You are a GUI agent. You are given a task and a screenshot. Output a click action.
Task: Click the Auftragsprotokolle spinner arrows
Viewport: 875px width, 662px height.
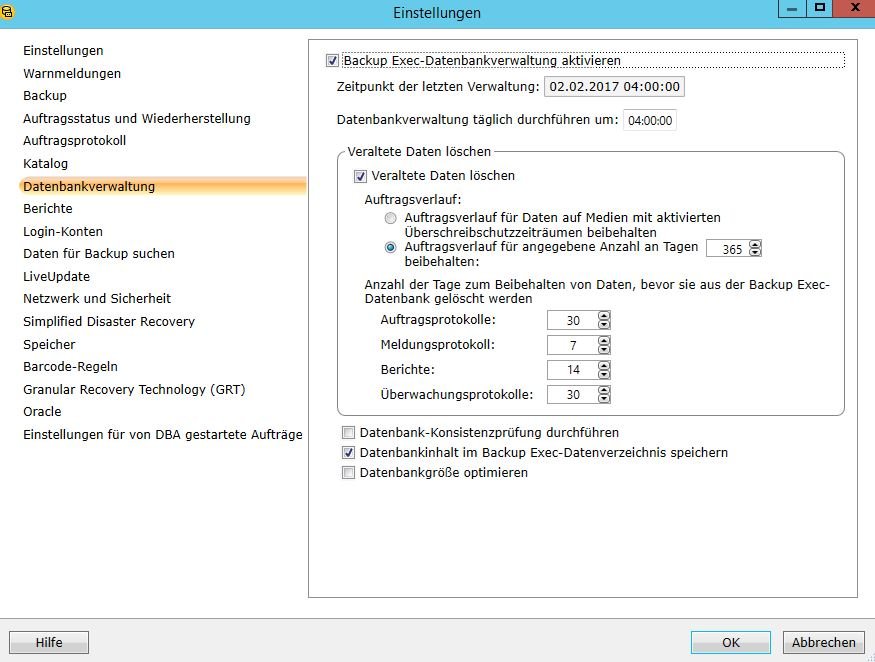(x=604, y=320)
